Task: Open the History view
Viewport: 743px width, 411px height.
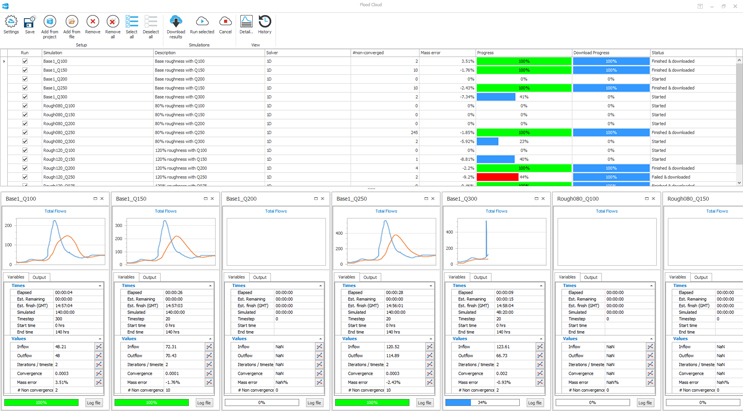Action: pos(264,24)
